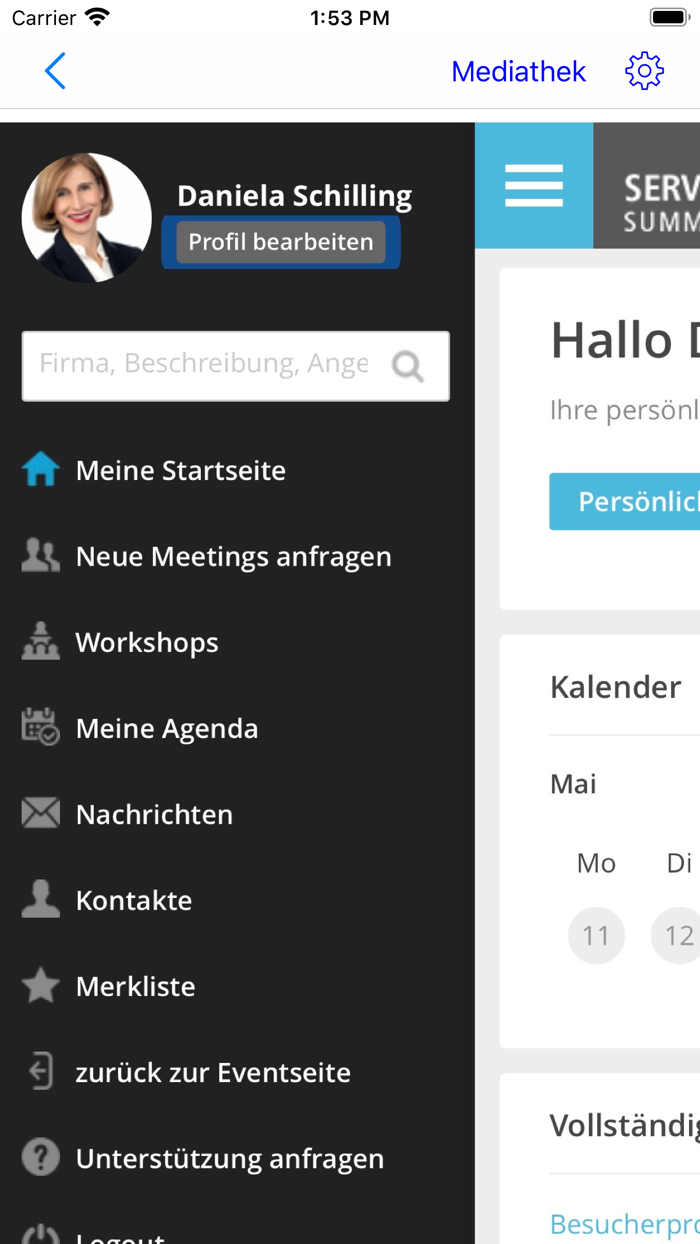Tap Daniela Schilling's profile photo

tap(87, 218)
